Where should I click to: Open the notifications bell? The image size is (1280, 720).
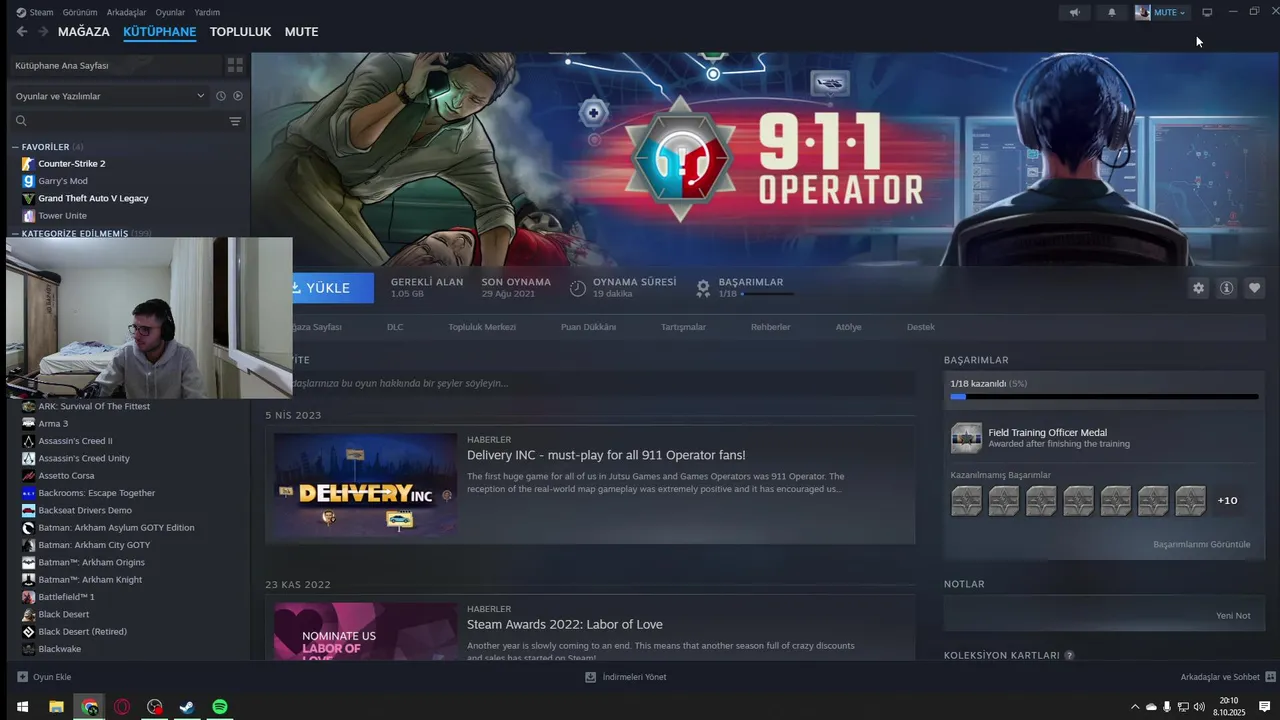1112,12
